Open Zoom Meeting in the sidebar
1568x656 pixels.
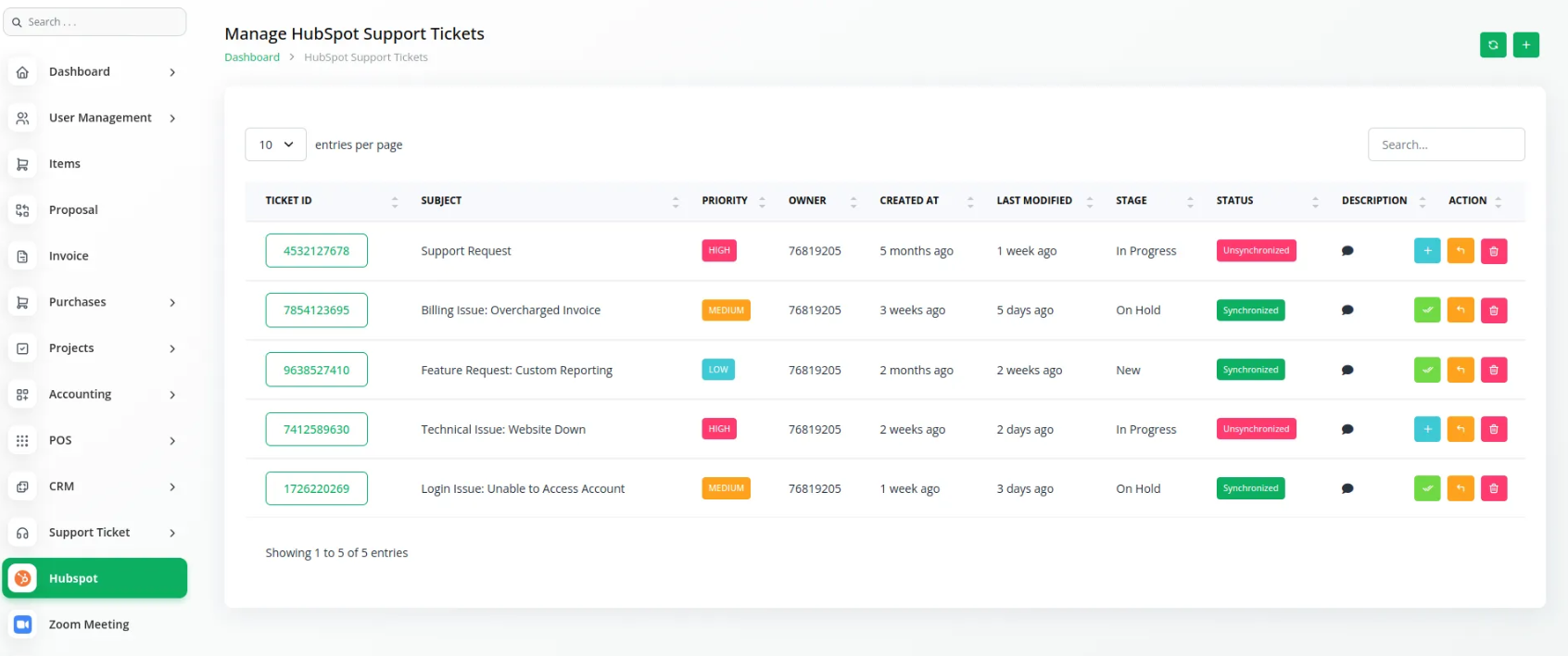tap(95, 624)
